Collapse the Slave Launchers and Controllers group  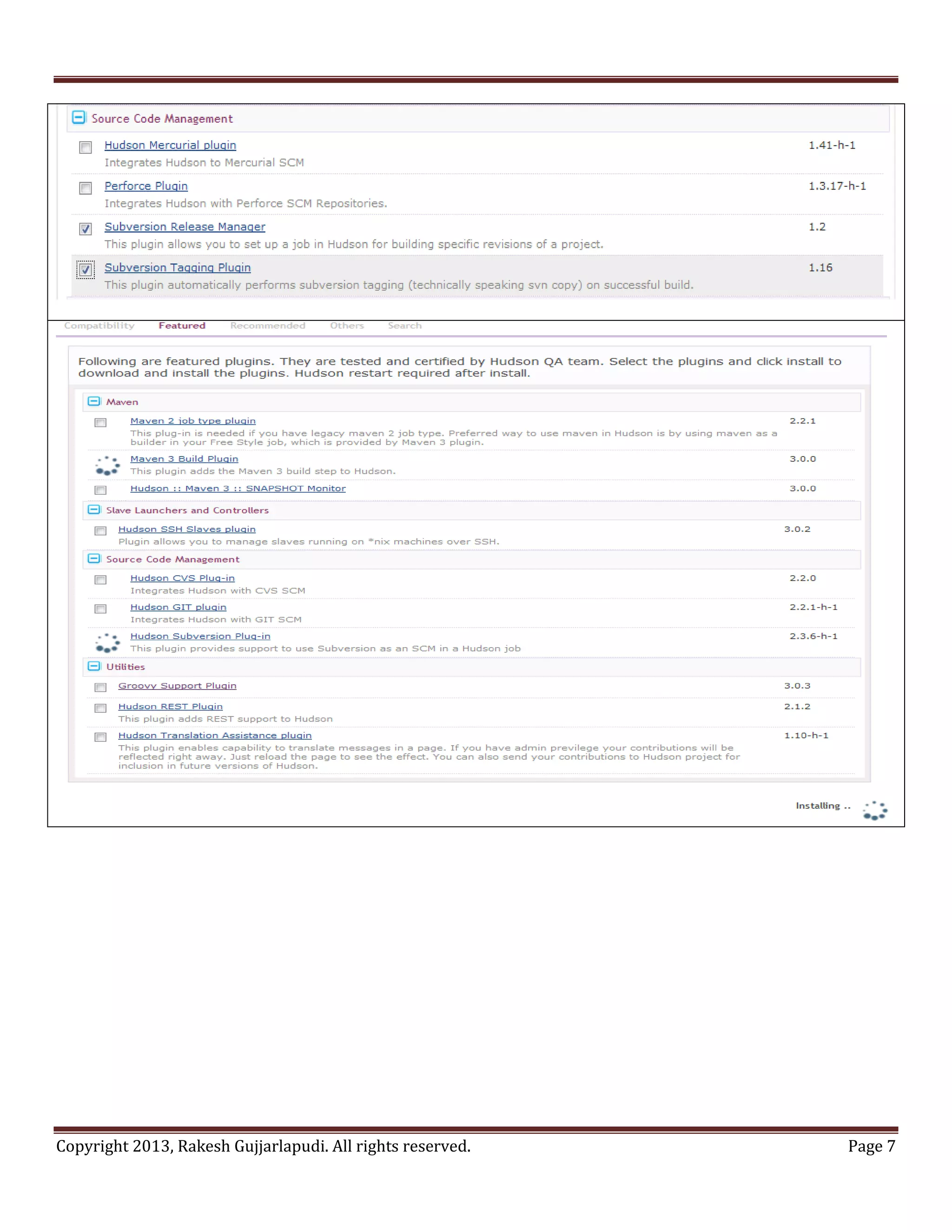pyautogui.click(x=94, y=510)
